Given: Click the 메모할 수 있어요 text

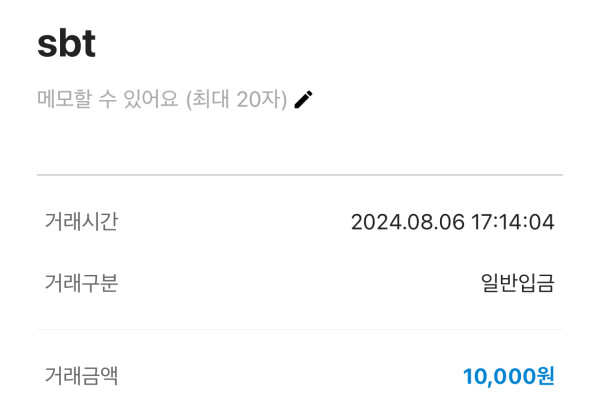Looking at the screenshot, I should pyautogui.click(x=108, y=100).
